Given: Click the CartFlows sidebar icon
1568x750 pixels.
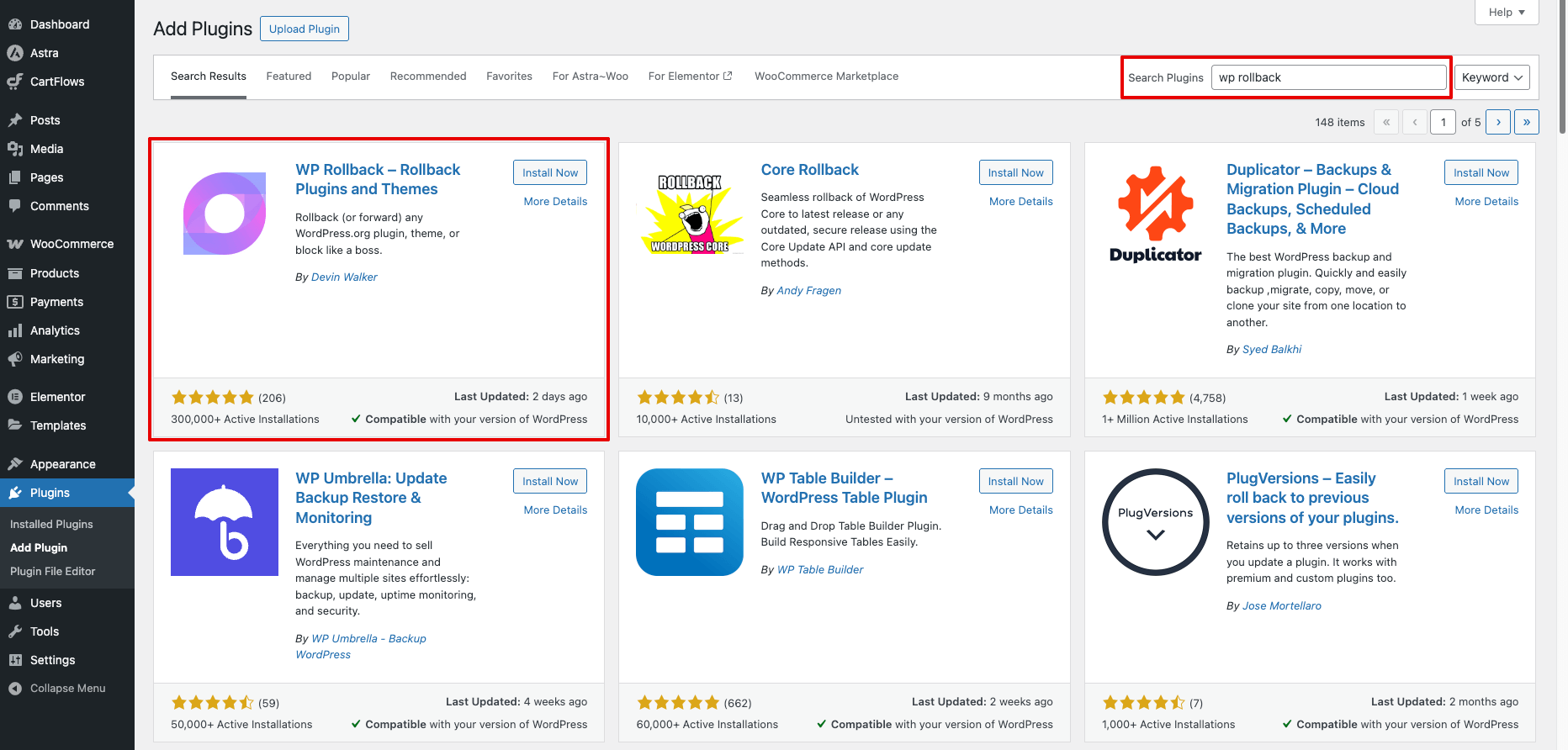Looking at the screenshot, I should click(15, 82).
